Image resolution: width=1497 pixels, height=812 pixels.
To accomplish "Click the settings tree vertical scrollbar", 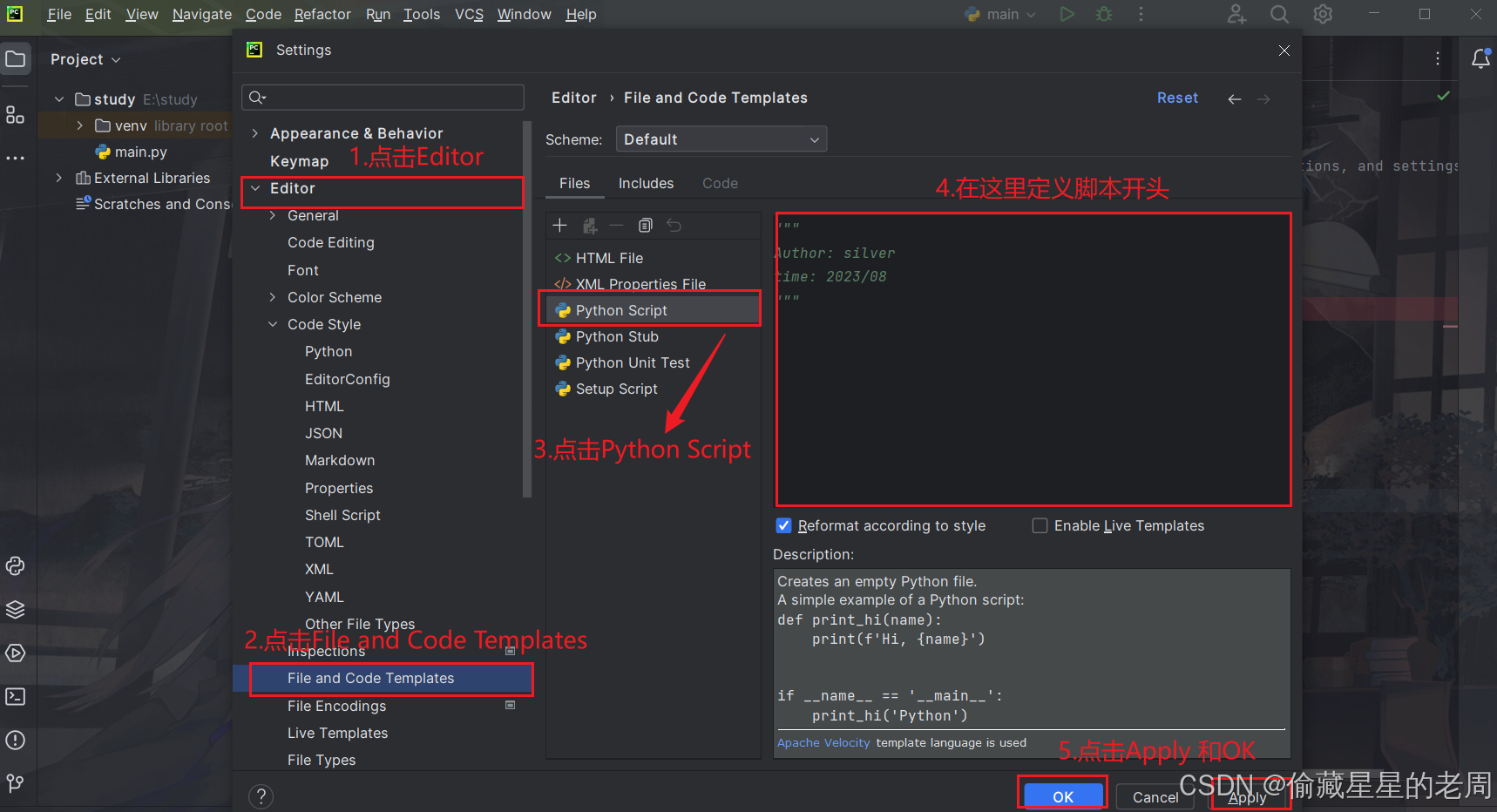I will [526, 309].
